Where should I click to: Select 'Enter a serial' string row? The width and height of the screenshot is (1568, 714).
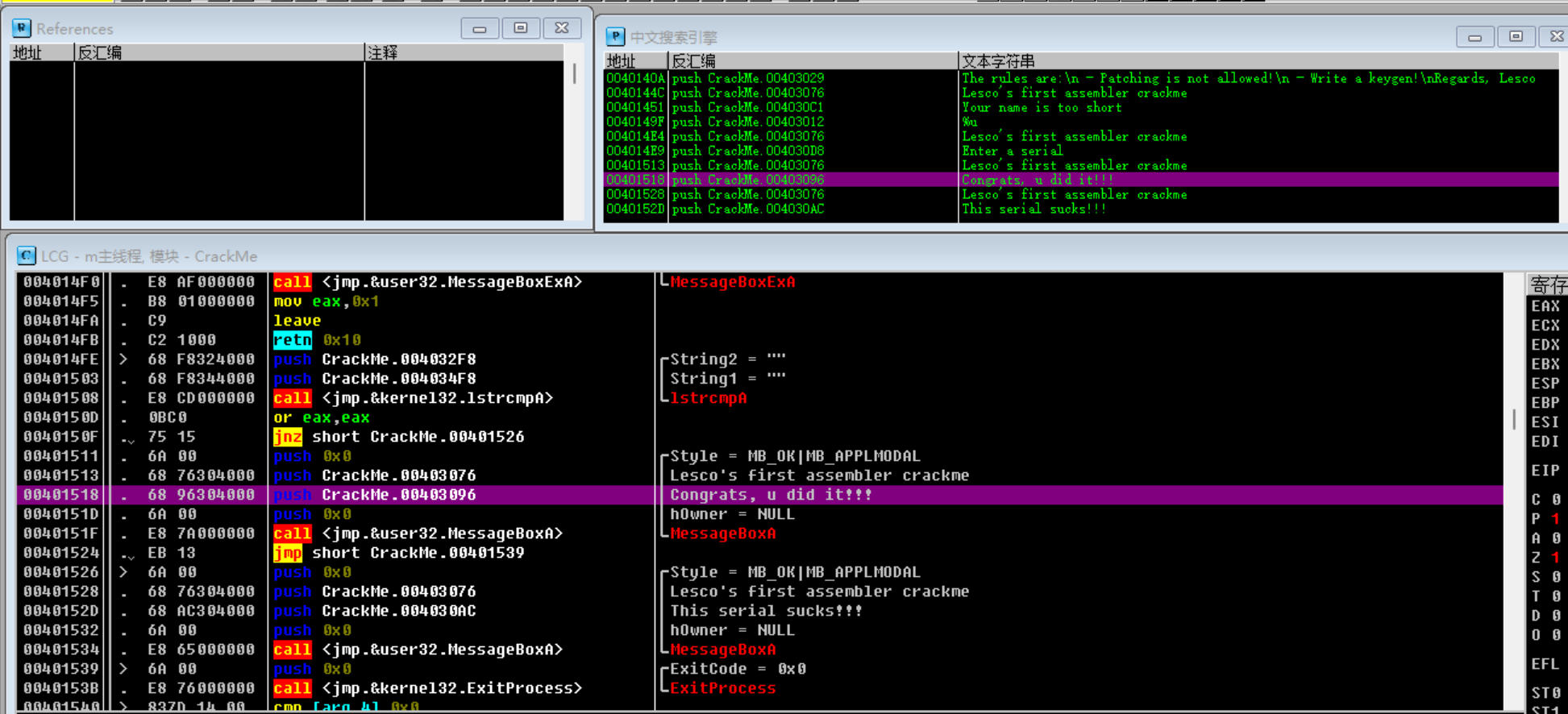[x=1080, y=151]
